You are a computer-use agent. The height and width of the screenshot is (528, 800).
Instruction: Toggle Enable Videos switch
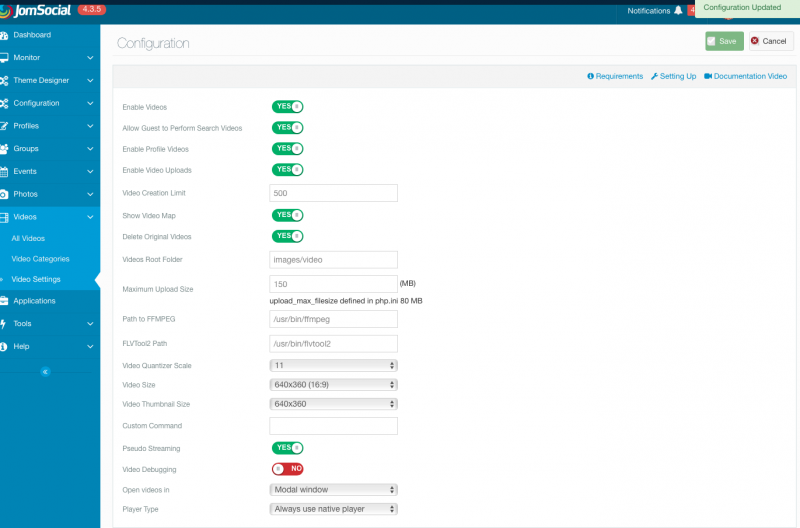point(287,107)
